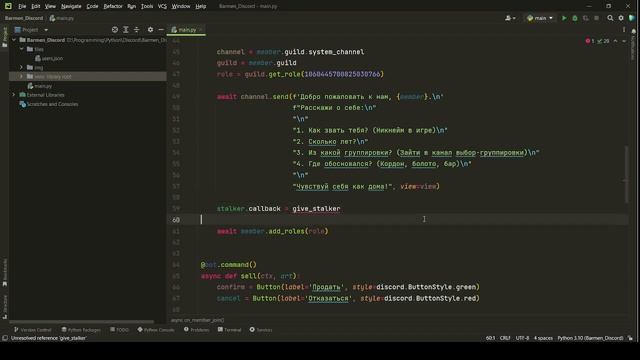Select opened file in Project panel

click(x=115, y=30)
